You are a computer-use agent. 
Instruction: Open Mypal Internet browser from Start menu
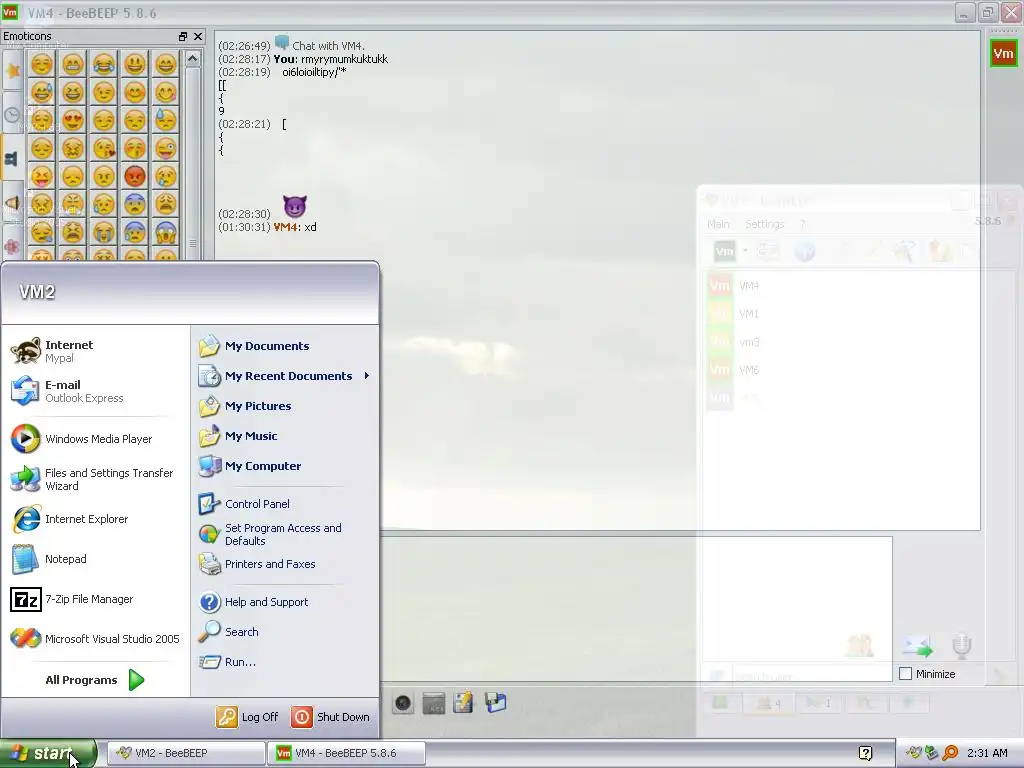click(95, 351)
